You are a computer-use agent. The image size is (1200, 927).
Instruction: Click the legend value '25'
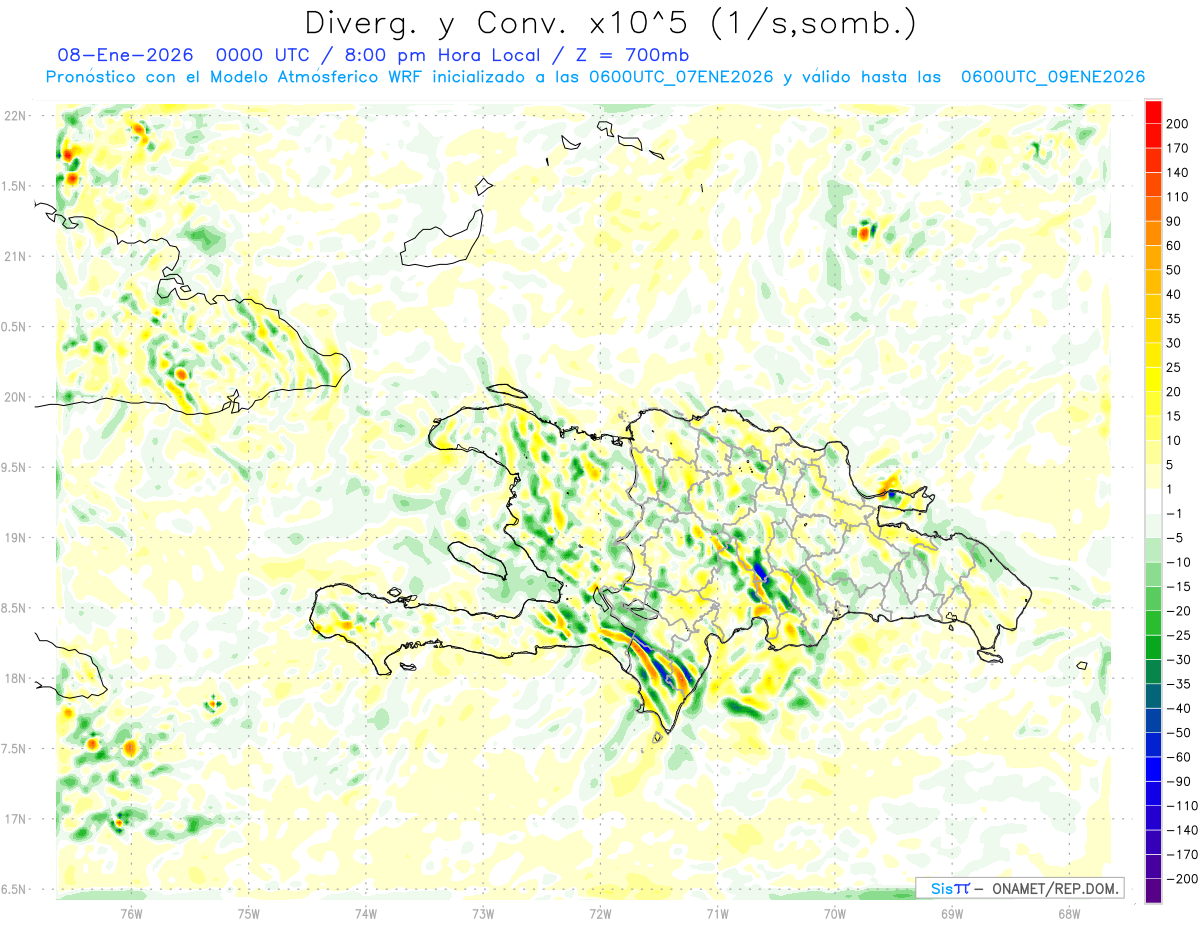[1175, 367]
